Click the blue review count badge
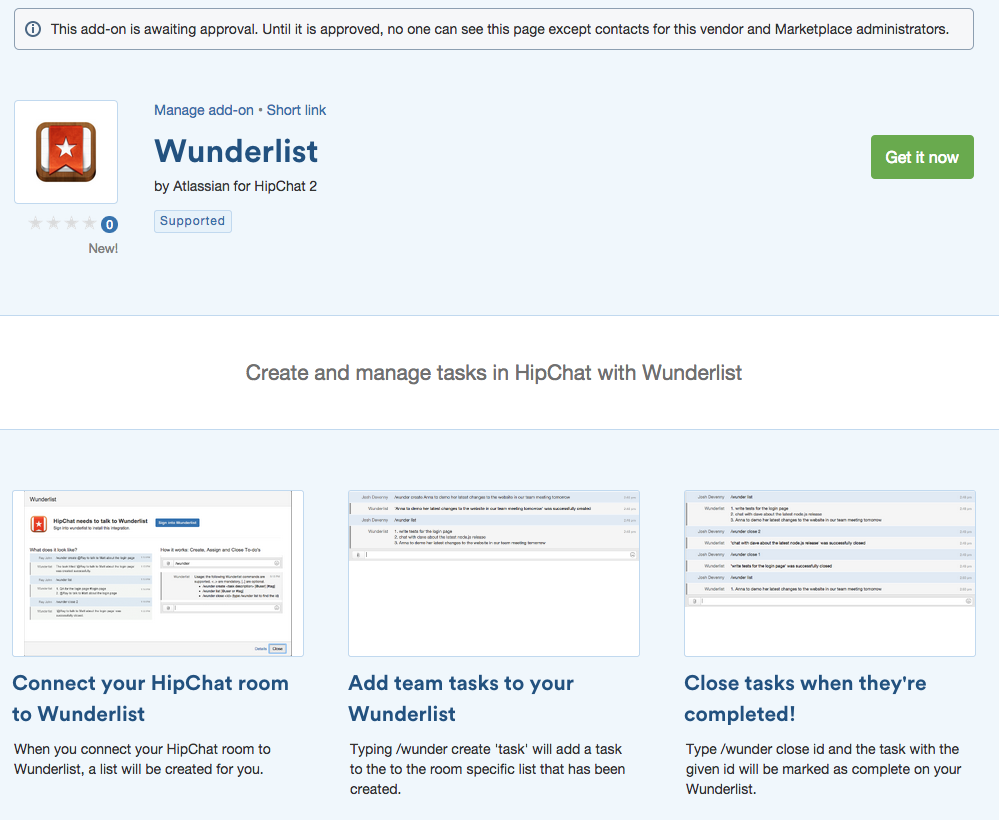The image size is (999, 820). (x=109, y=225)
